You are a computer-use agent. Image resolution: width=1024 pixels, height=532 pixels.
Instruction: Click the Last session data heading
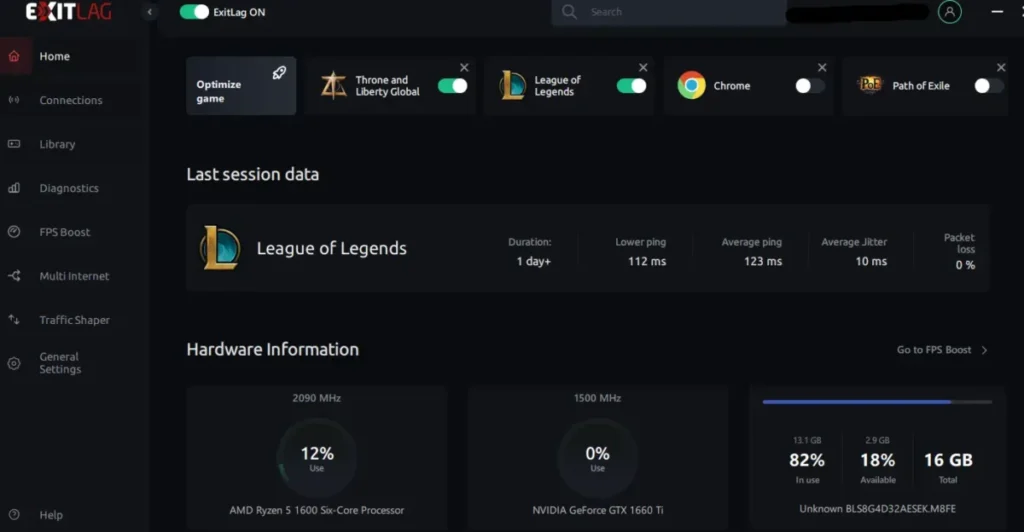pos(253,174)
